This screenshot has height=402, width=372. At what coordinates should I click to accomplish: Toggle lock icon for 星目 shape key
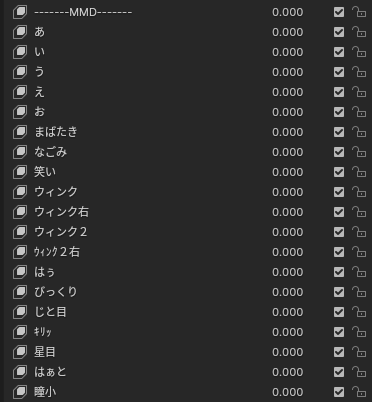point(359,352)
